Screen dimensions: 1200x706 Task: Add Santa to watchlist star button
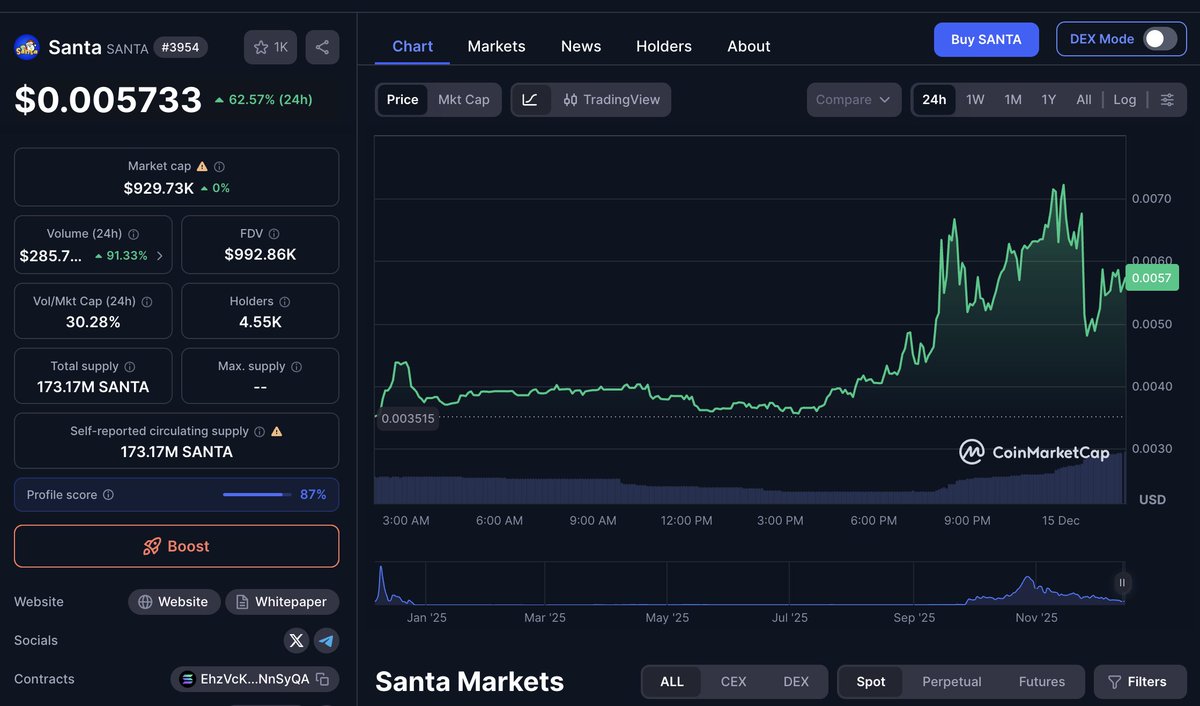click(x=270, y=47)
